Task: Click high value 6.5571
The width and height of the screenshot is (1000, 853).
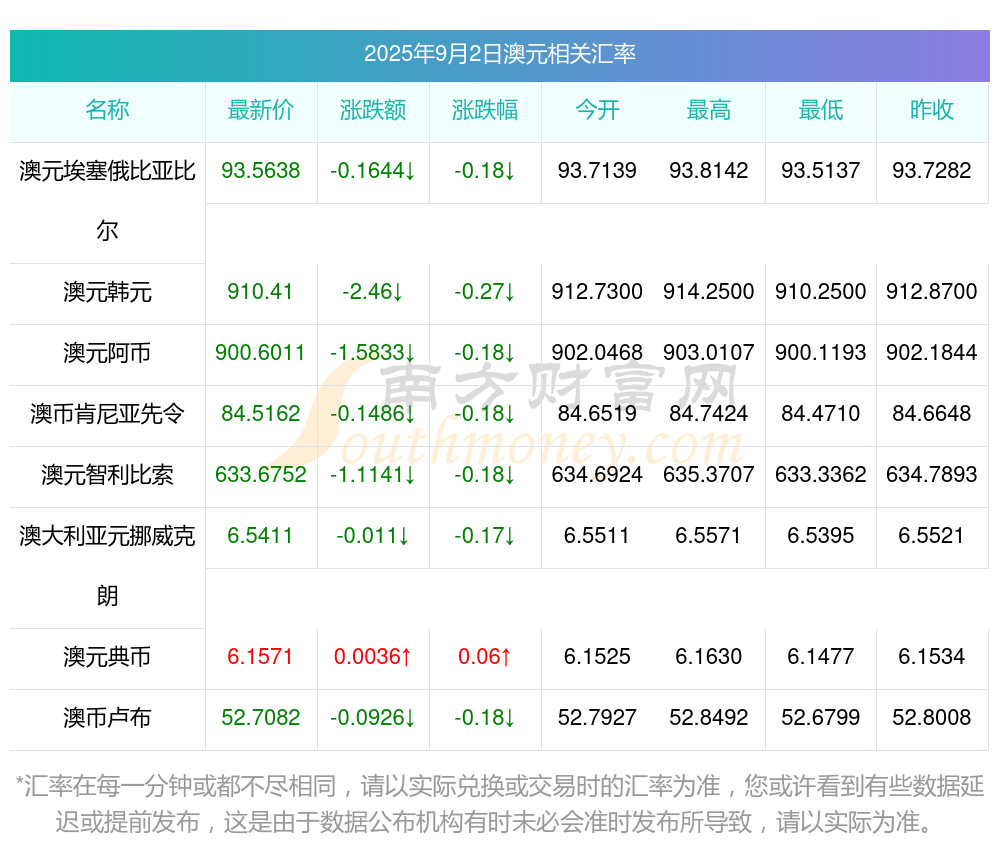Action: click(x=709, y=536)
